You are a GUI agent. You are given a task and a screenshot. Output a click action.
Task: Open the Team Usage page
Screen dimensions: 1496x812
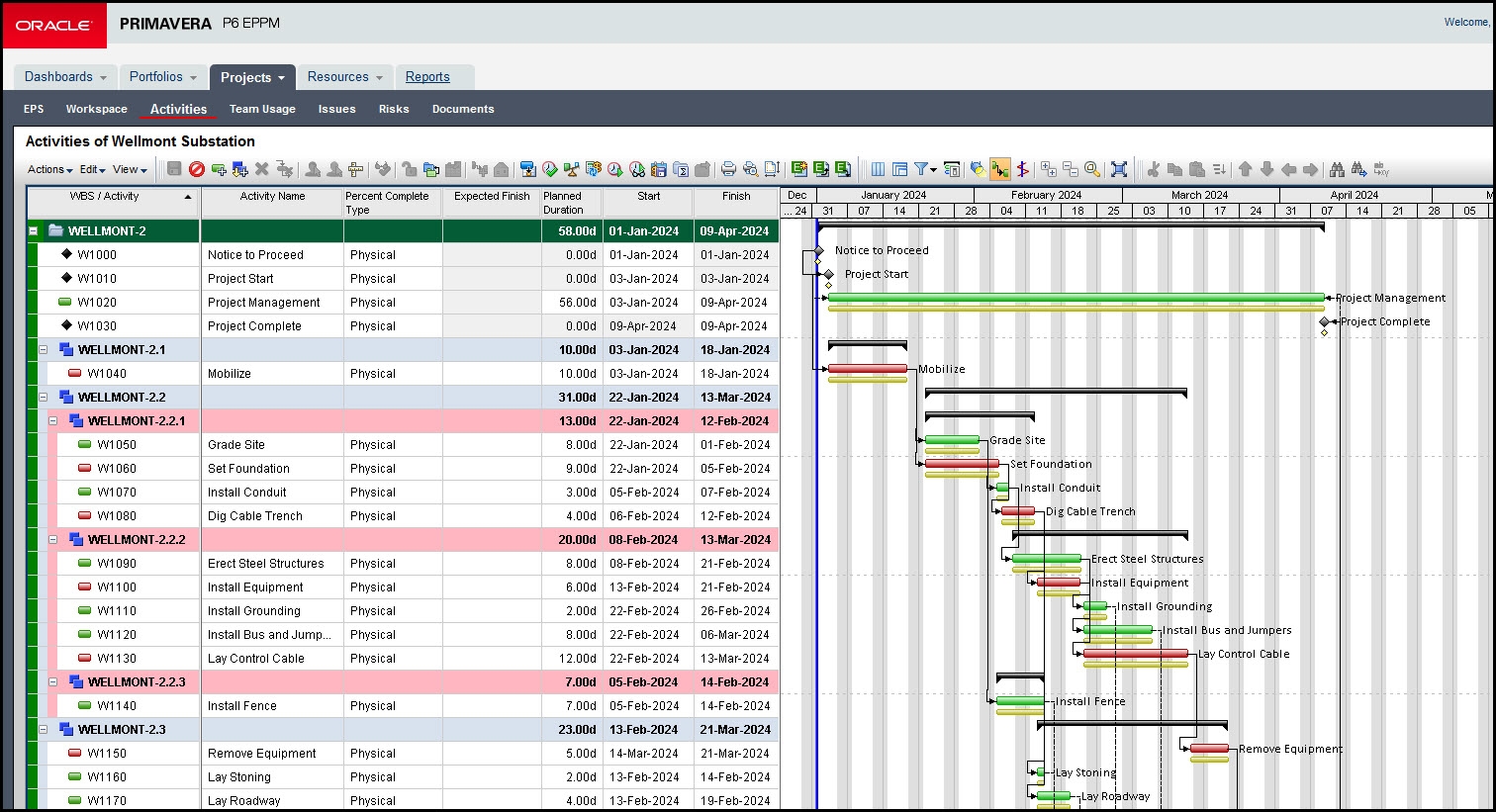pyautogui.click(x=262, y=109)
